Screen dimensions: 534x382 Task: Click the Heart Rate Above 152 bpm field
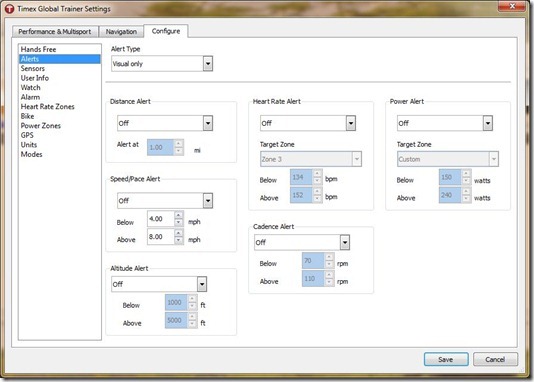301,195
